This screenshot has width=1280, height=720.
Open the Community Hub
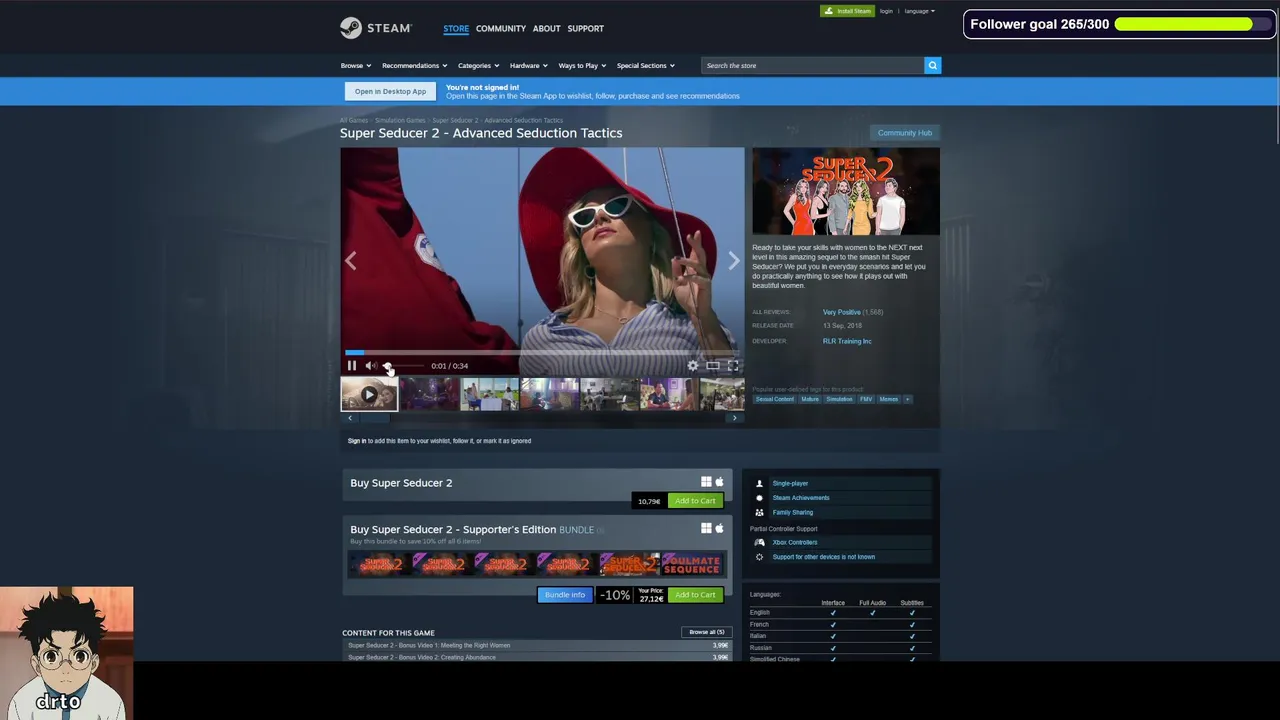pyautogui.click(x=904, y=133)
